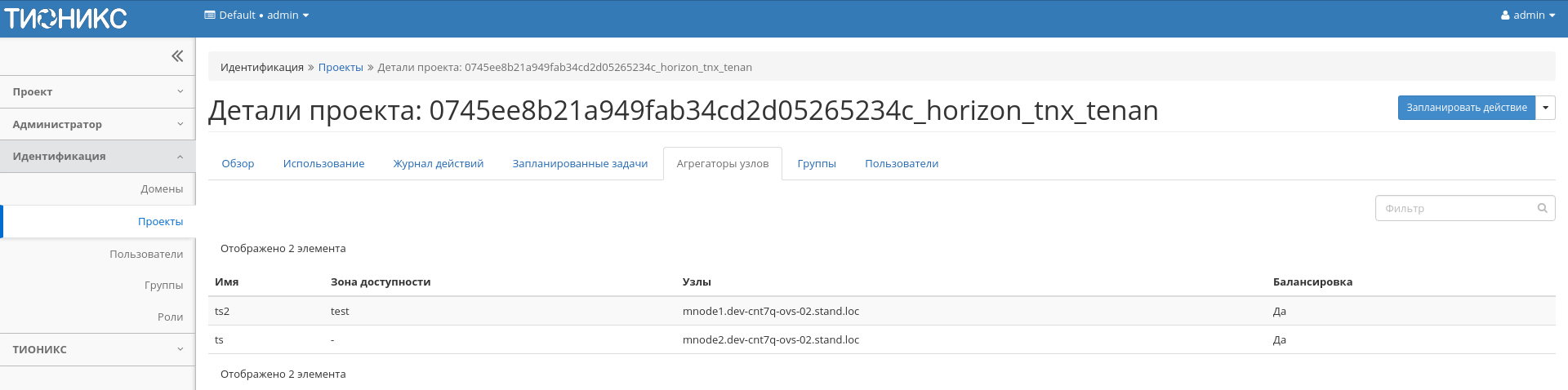Viewport: 1568px width, 390px height.
Task: Collapse the Идентификация sidebar section
Action: [97, 157]
